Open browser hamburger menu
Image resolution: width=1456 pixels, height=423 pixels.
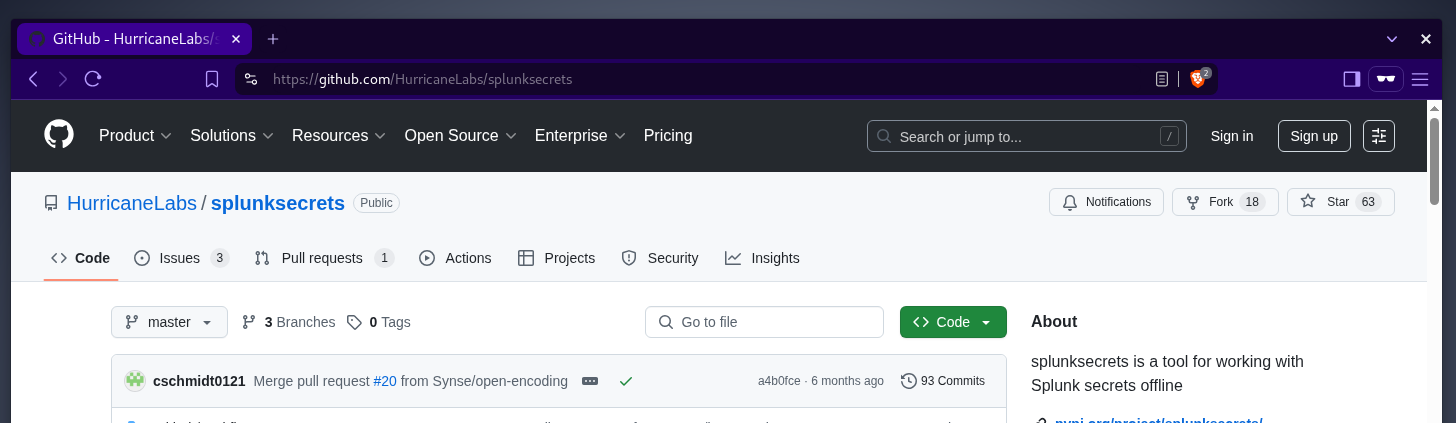click(1420, 79)
